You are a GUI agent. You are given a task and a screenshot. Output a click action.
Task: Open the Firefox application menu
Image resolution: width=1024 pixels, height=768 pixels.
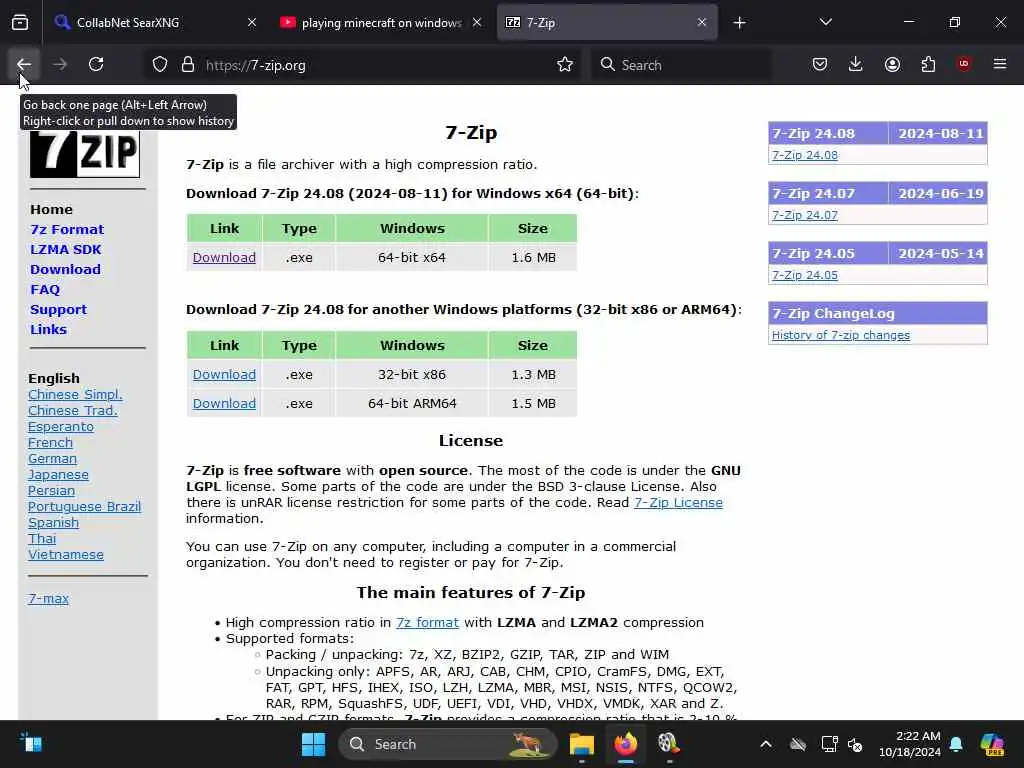pos(1000,65)
